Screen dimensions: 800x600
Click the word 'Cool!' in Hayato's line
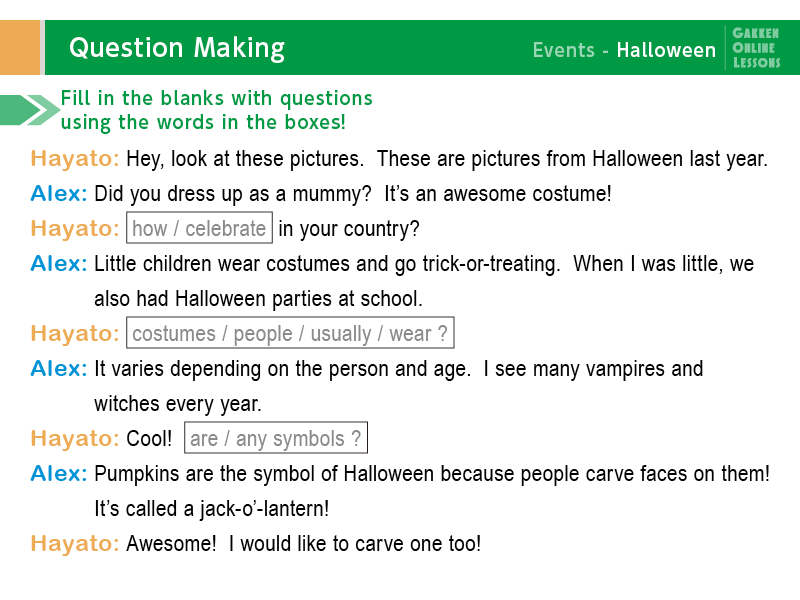point(149,438)
